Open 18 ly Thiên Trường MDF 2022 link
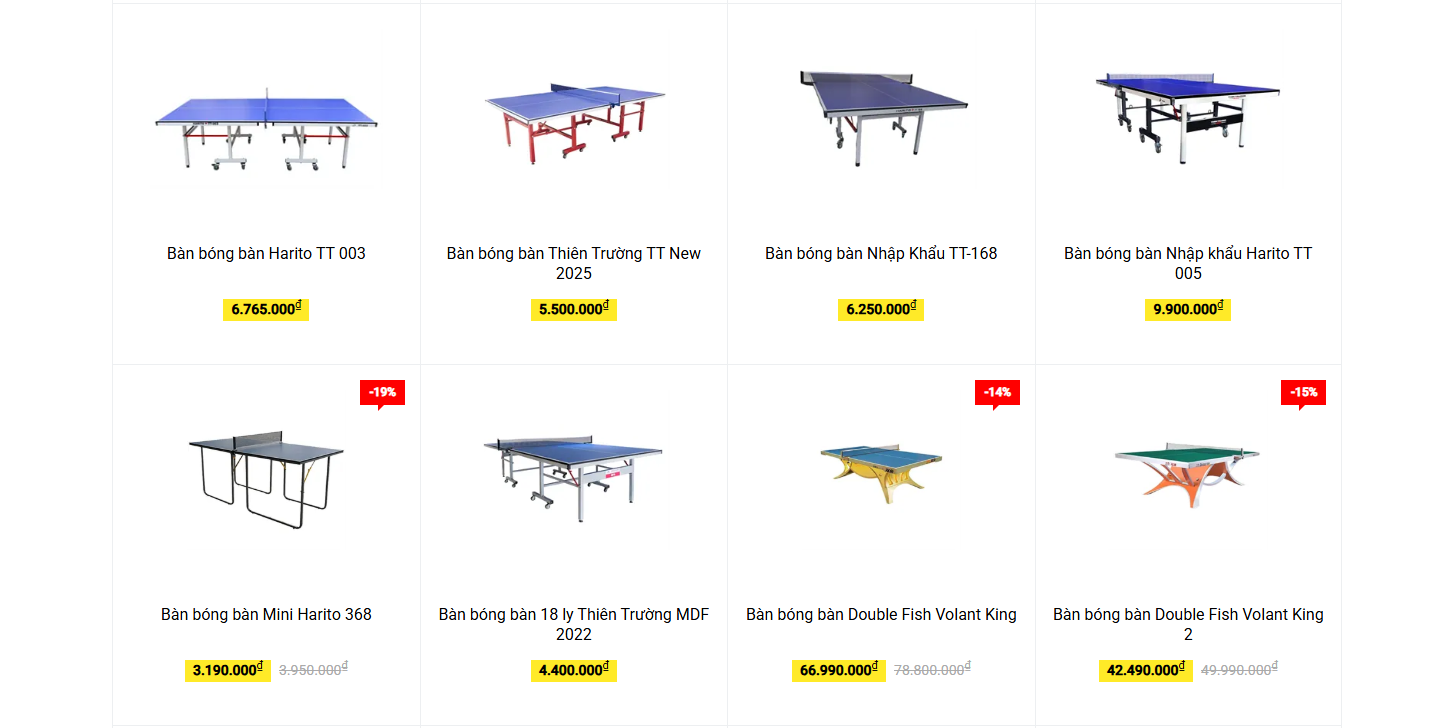 pyautogui.click(x=574, y=624)
